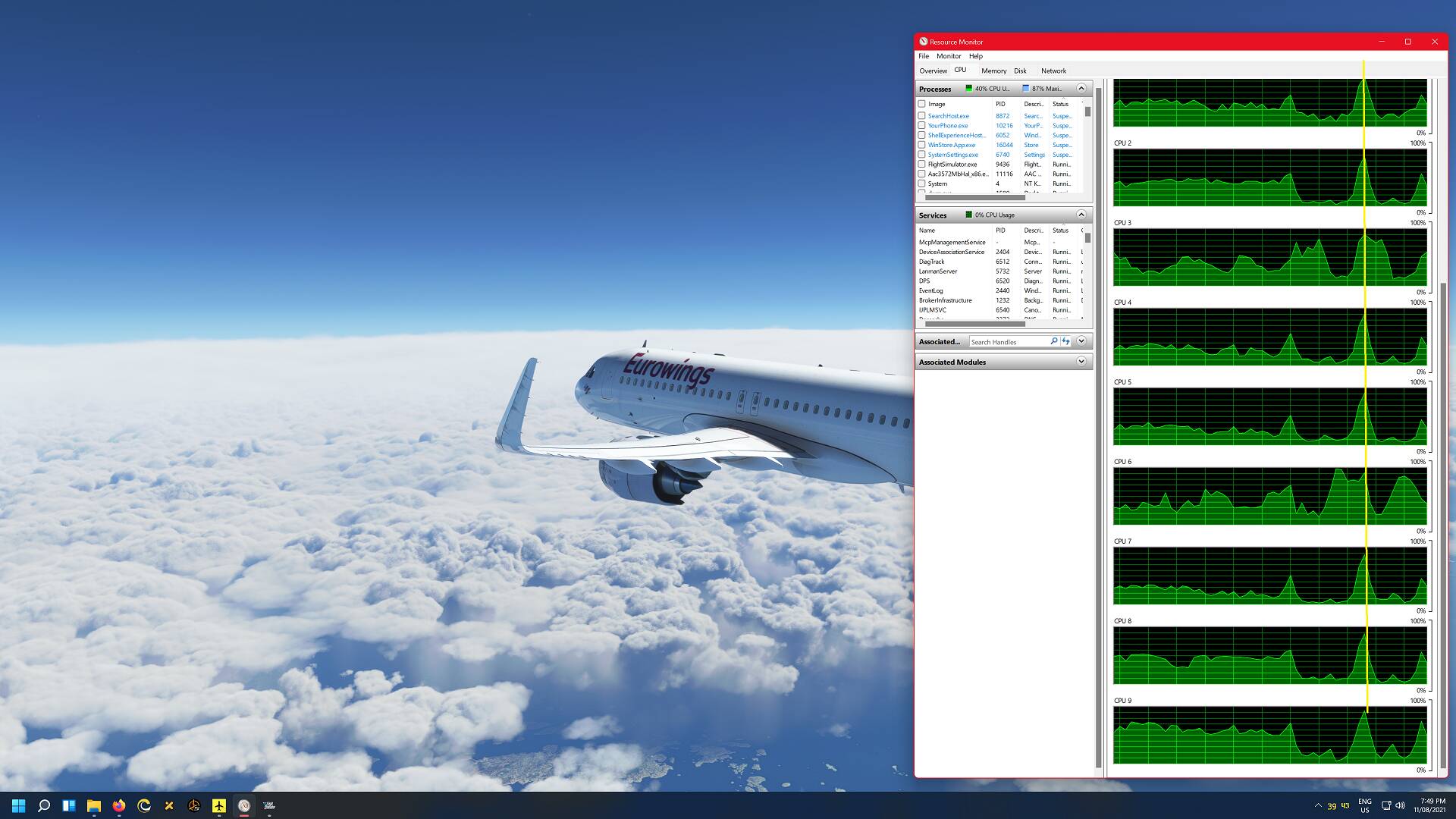Screen dimensions: 1456x819
Task: Expand the Associated Handles section chevron
Action: click(1081, 341)
